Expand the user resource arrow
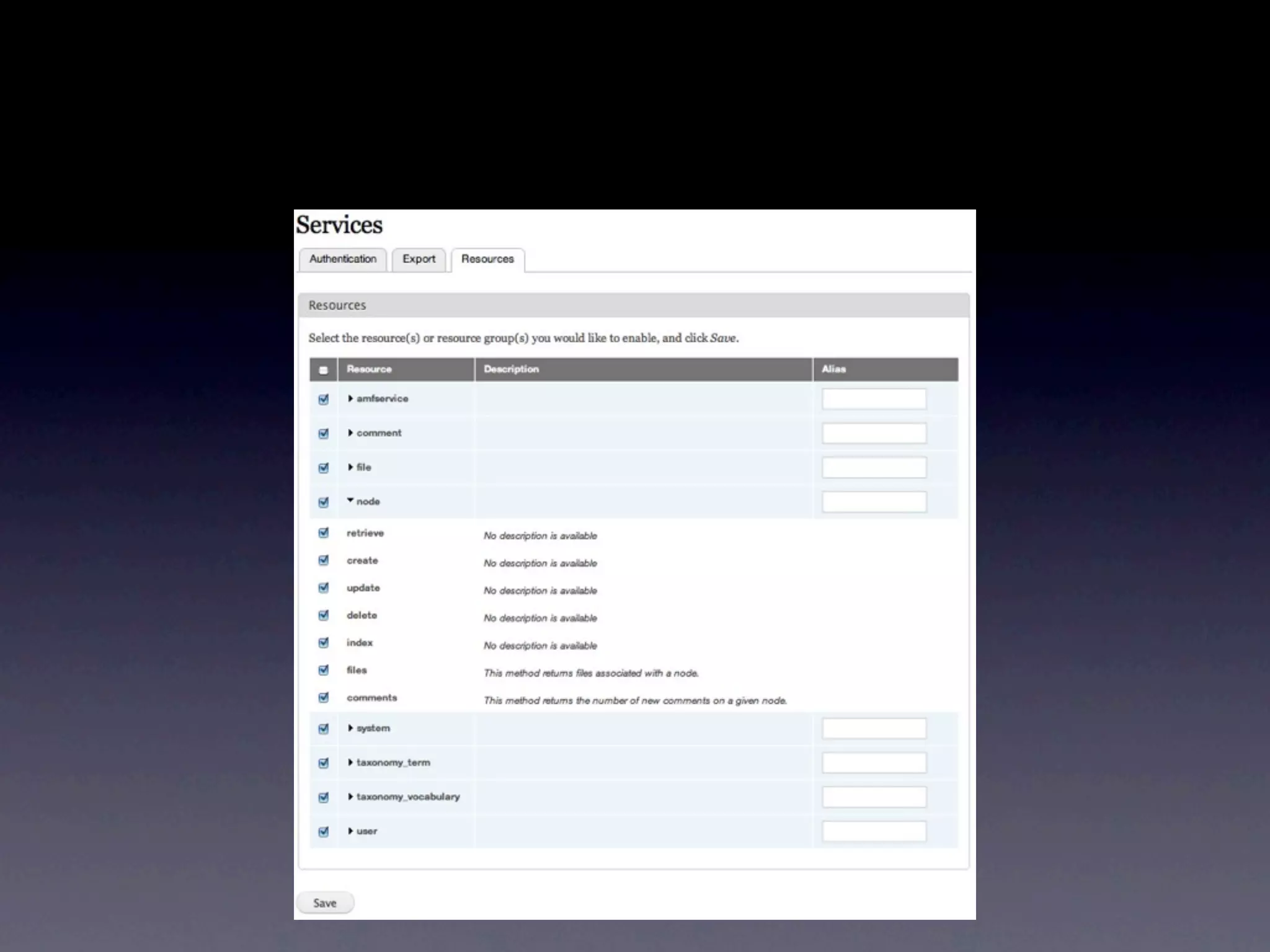1270x952 pixels. (350, 831)
